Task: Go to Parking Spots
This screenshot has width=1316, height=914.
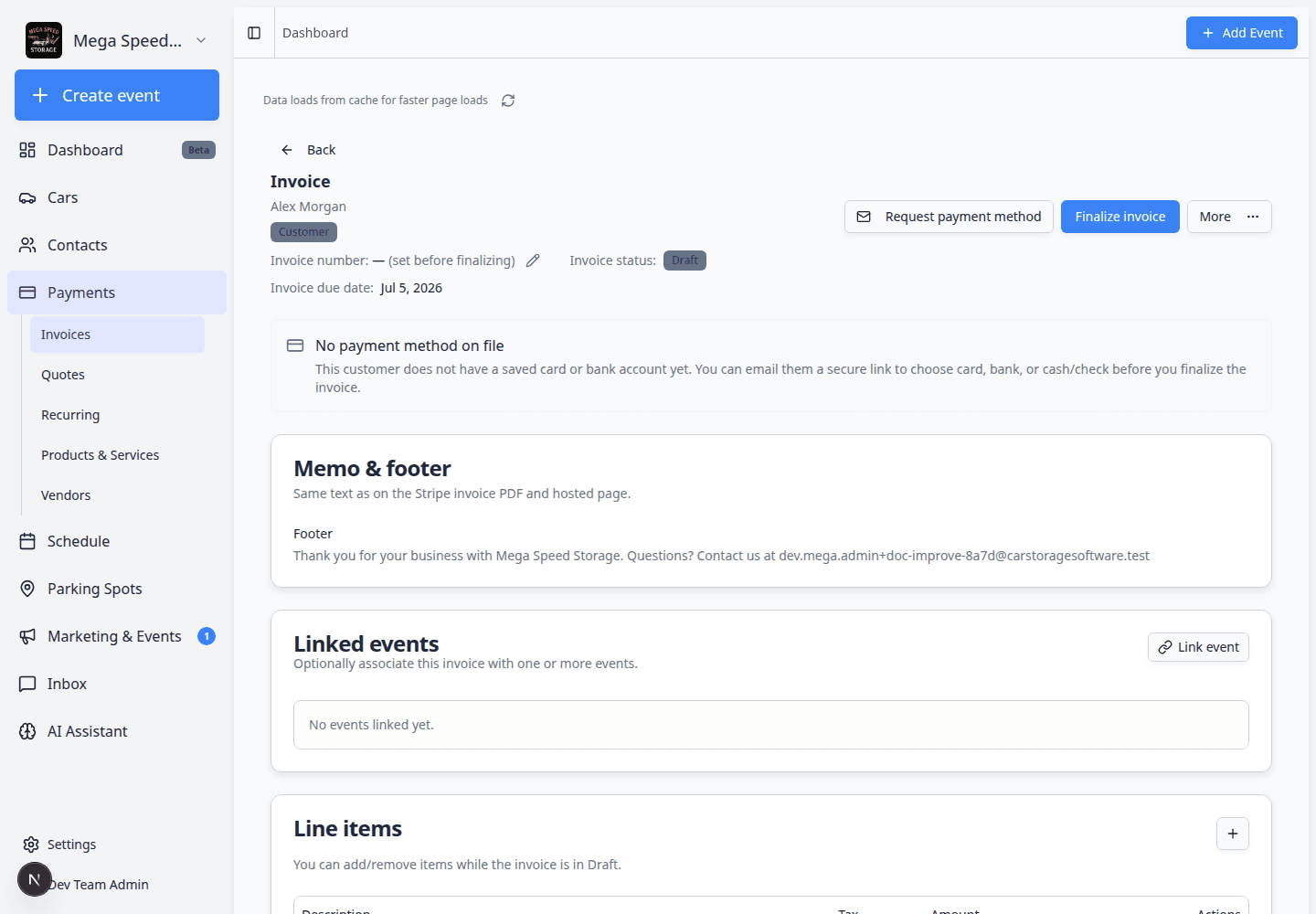Action: click(117, 589)
